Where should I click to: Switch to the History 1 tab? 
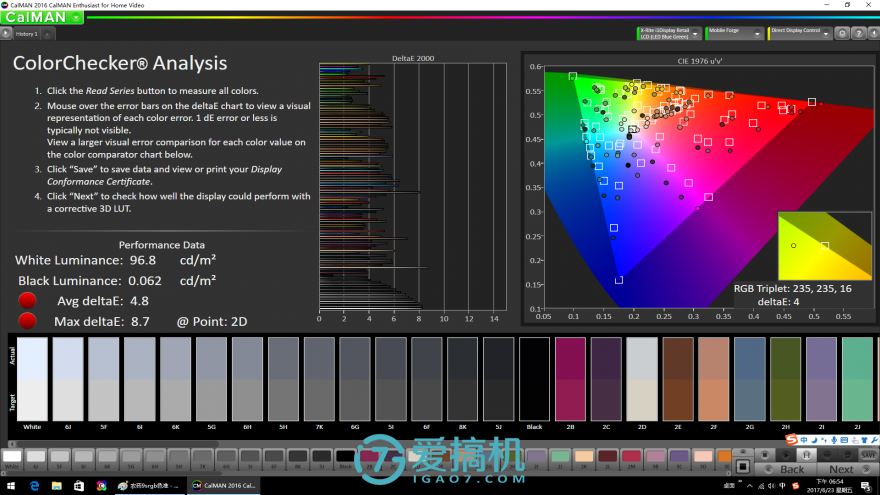(x=26, y=34)
